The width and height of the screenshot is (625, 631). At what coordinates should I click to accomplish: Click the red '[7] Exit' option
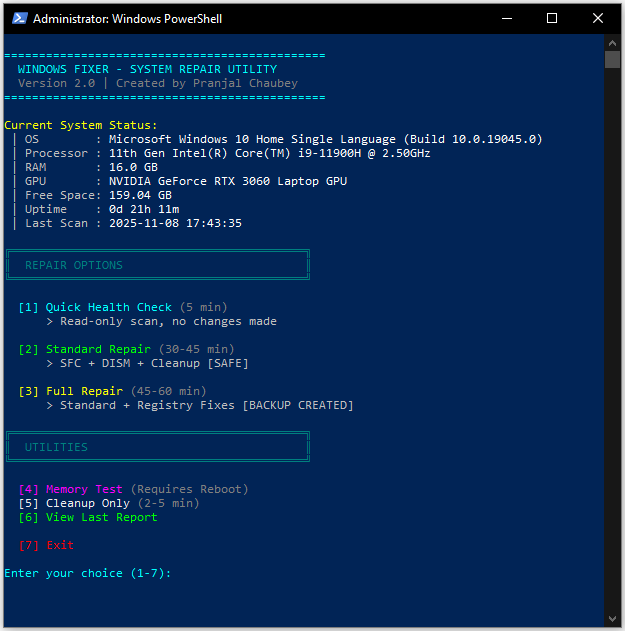46,545
